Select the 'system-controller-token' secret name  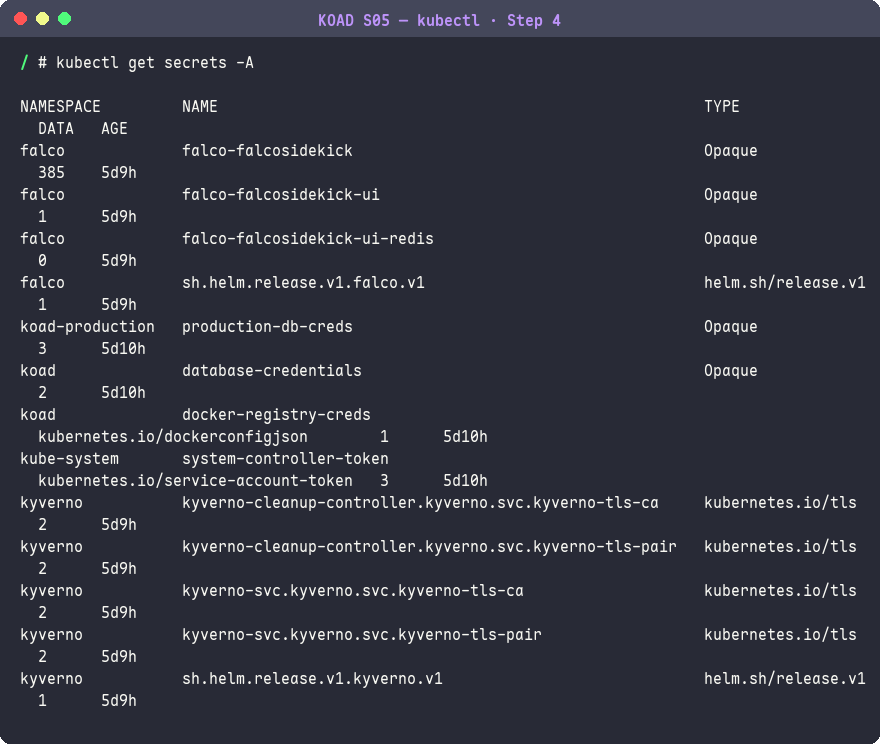pyautogui.click(x=285, y=458)
